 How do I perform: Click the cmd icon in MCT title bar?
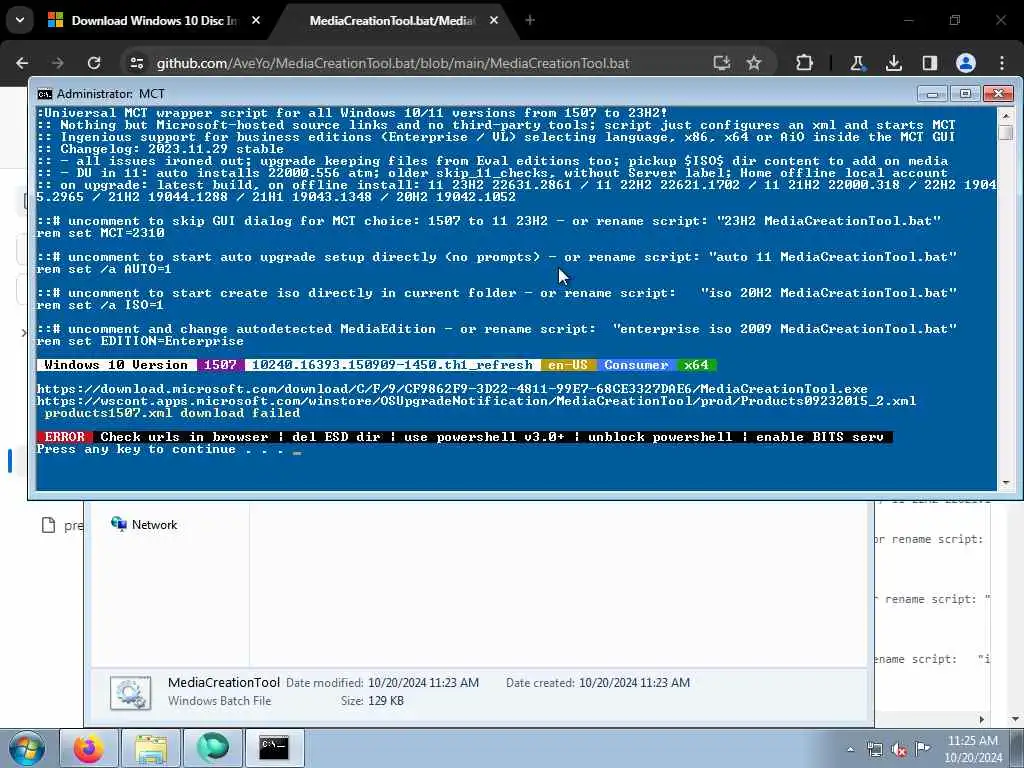44,94
